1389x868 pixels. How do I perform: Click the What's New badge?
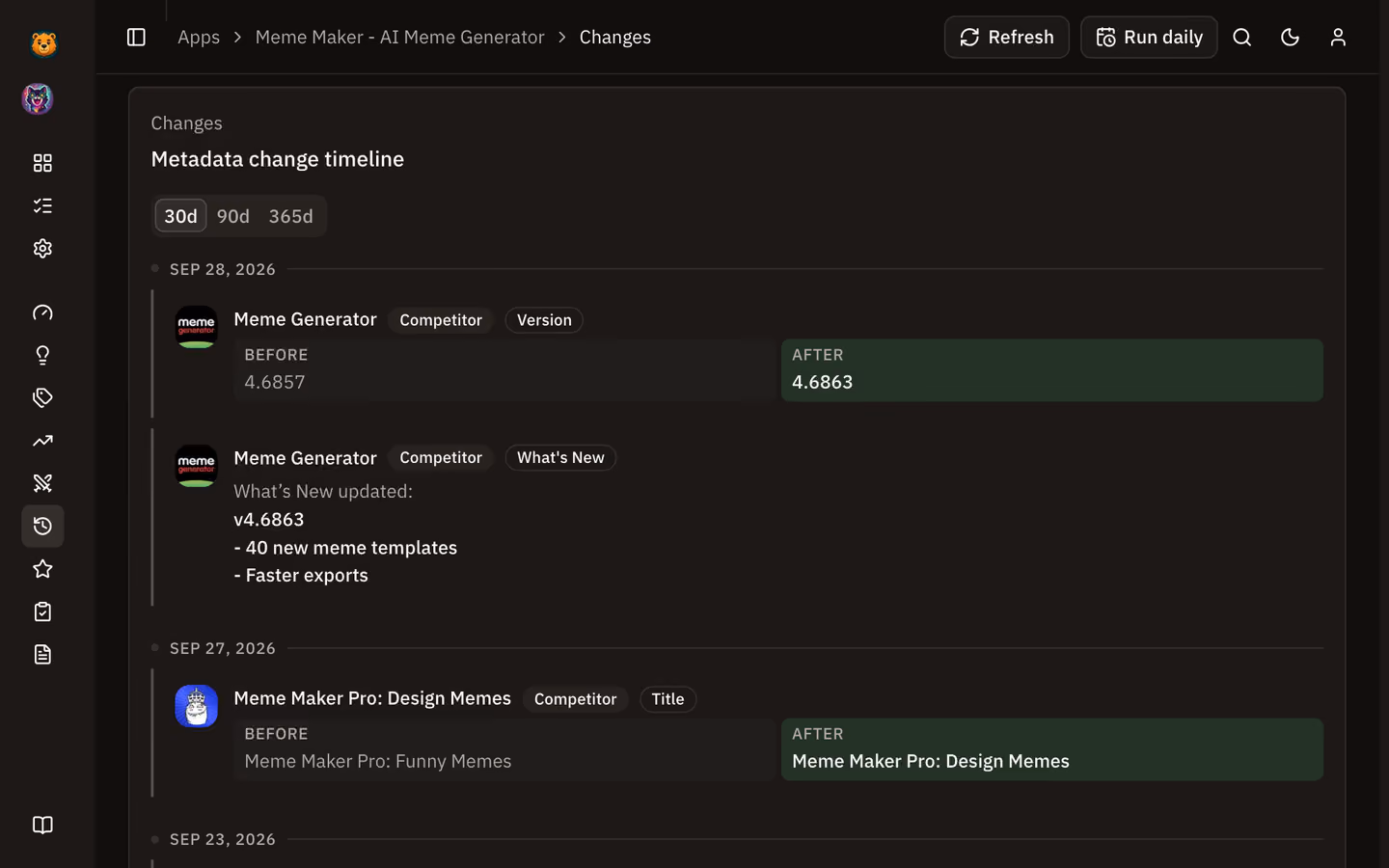560,458
